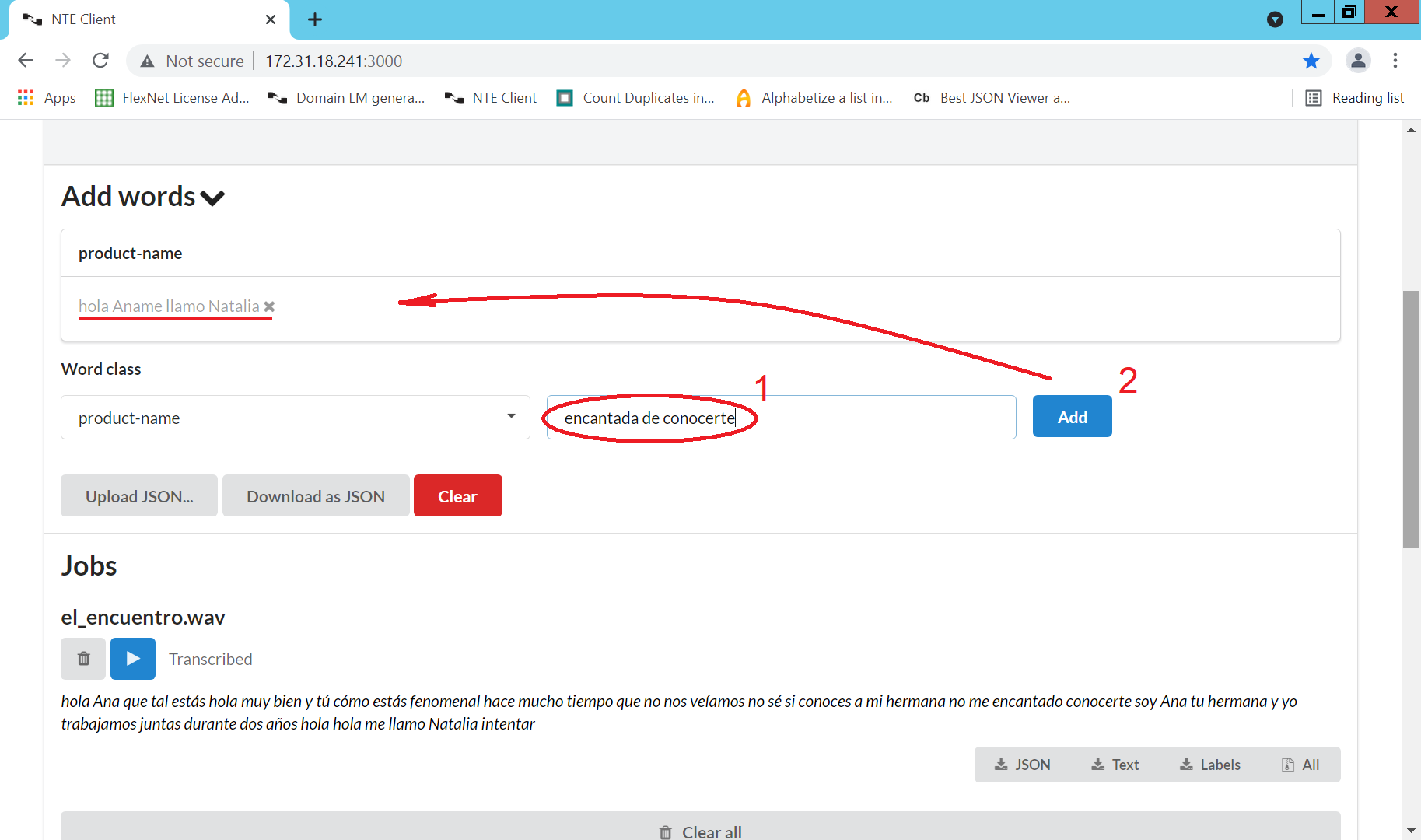Delete the el_encuentro.wav job with trash icon
Viewport: 1421px width, 840px height.
83,659
